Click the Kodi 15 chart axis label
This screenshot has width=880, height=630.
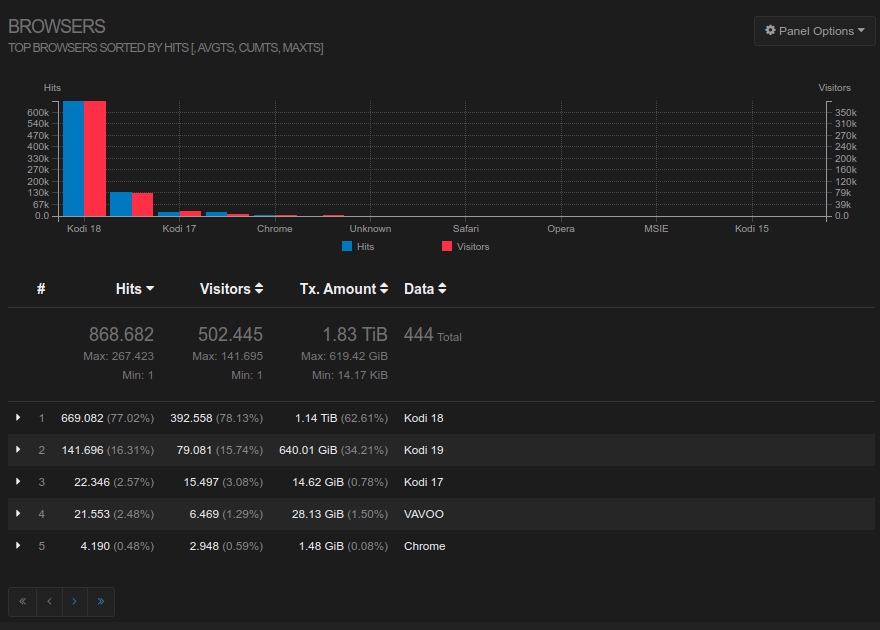coord(751,228)
